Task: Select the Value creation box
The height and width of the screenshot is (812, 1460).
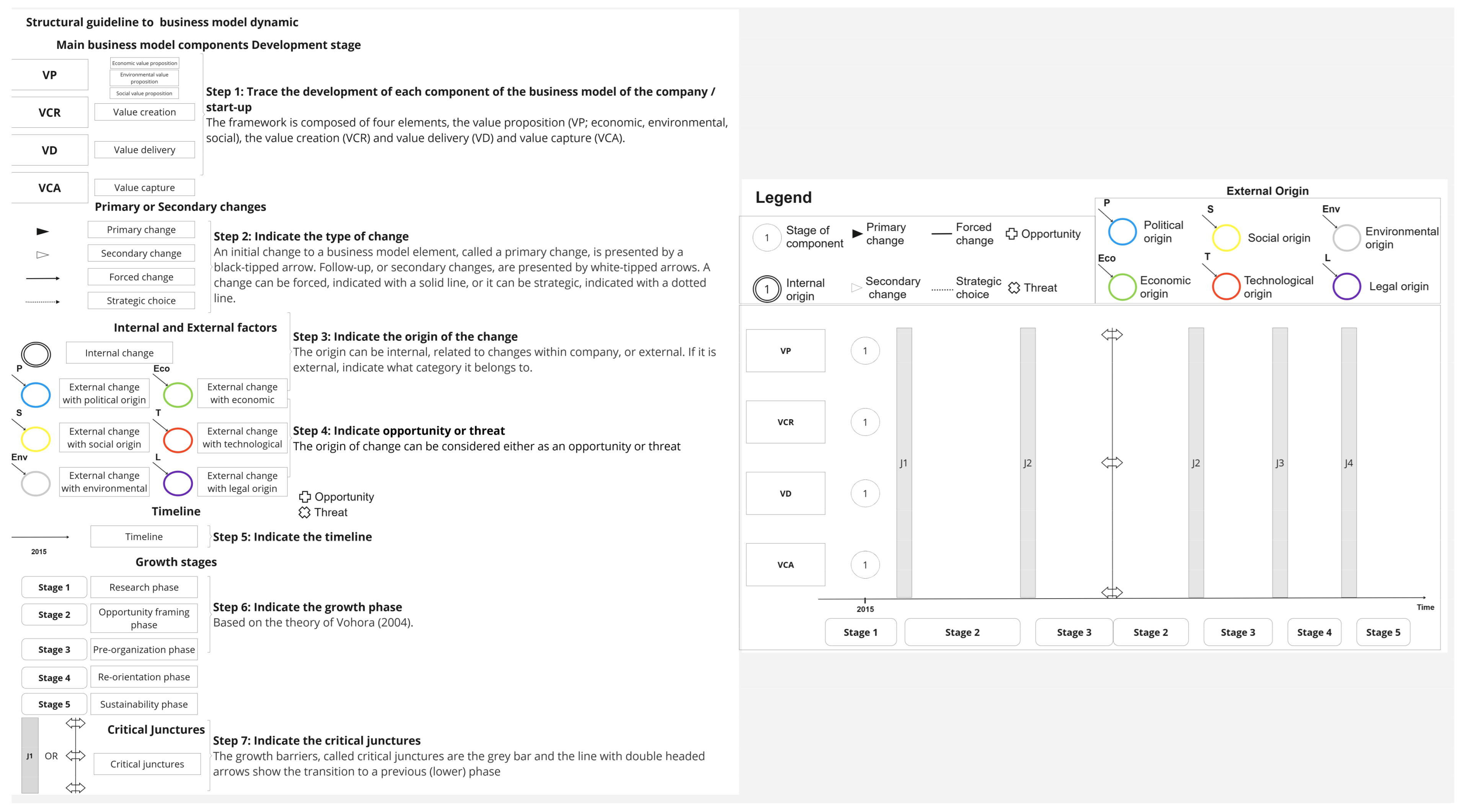Action: [x=145, y=112]
